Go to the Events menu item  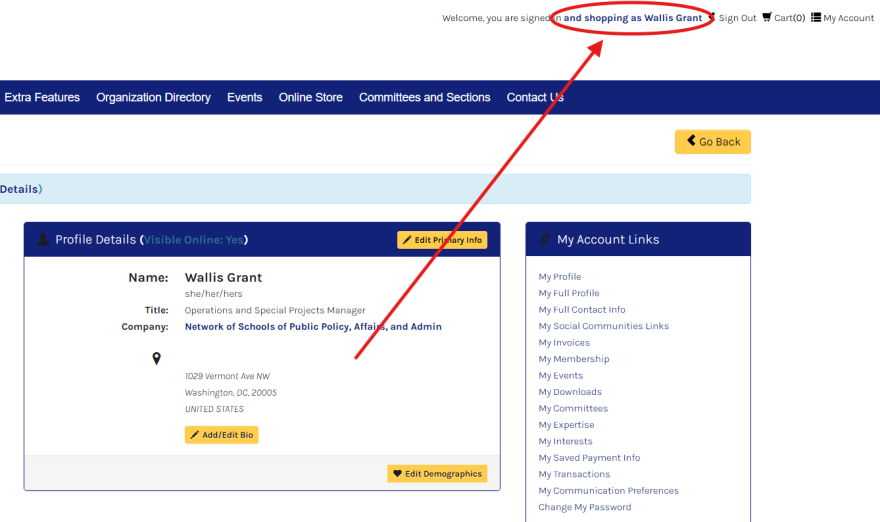244,98
